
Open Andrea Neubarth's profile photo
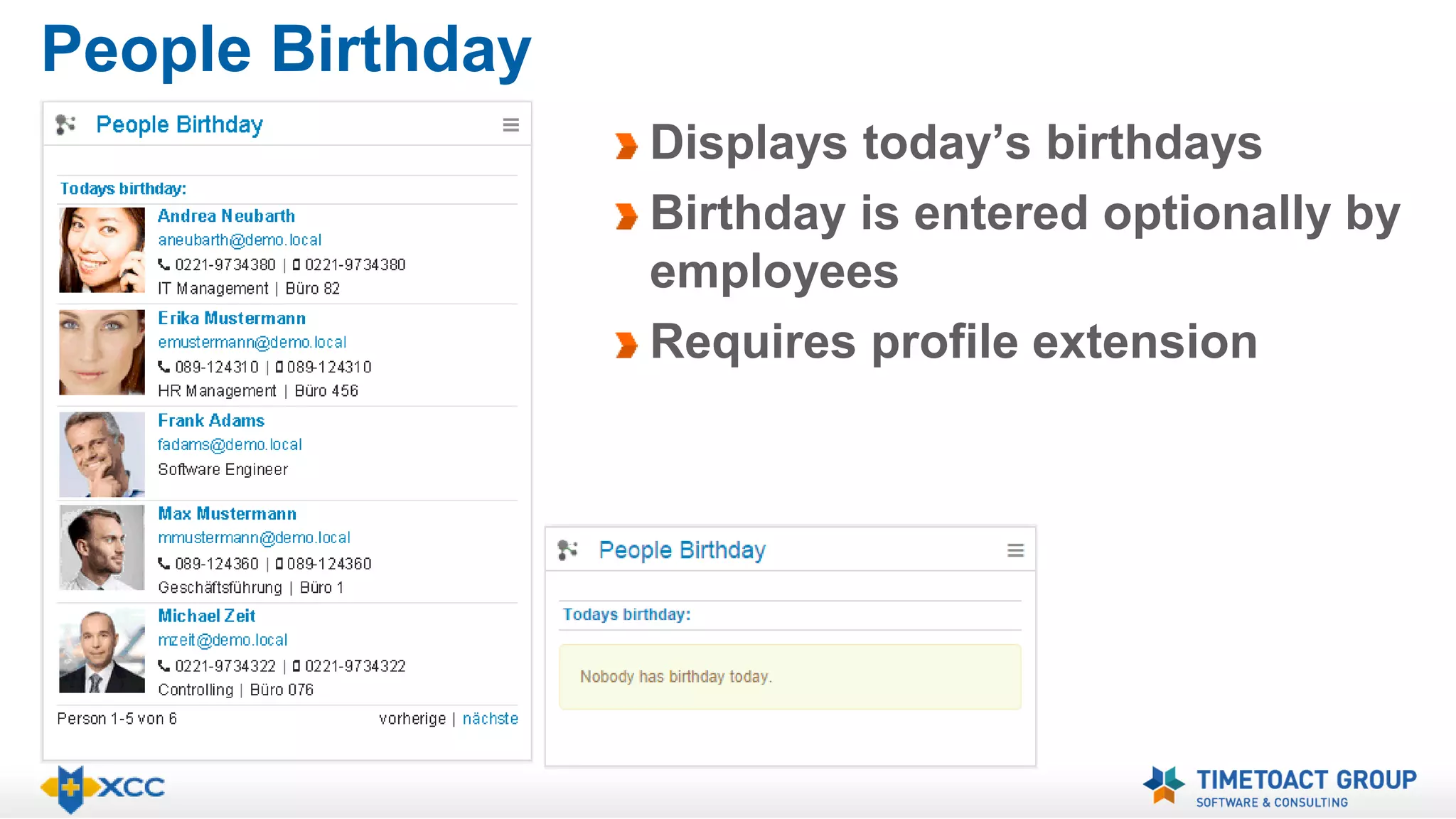[102, 250]
